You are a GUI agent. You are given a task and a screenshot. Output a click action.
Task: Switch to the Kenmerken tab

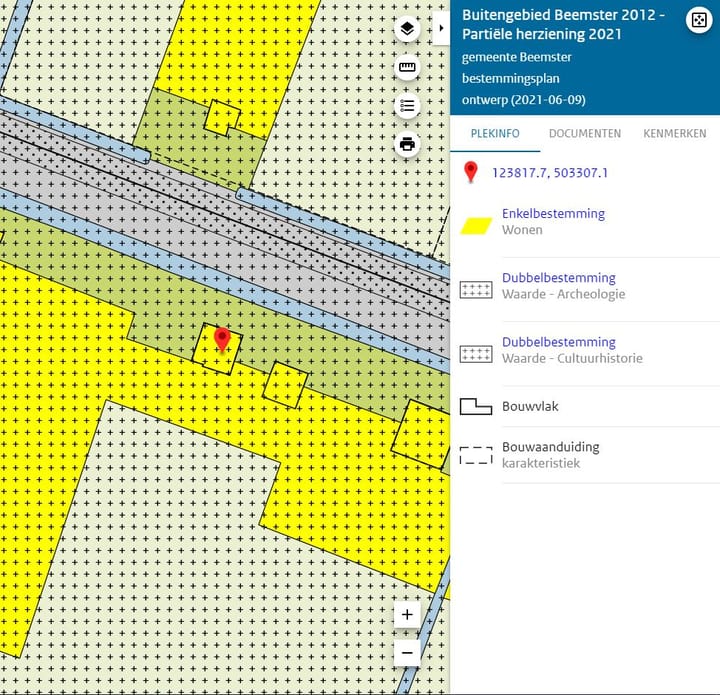[674, 133]
